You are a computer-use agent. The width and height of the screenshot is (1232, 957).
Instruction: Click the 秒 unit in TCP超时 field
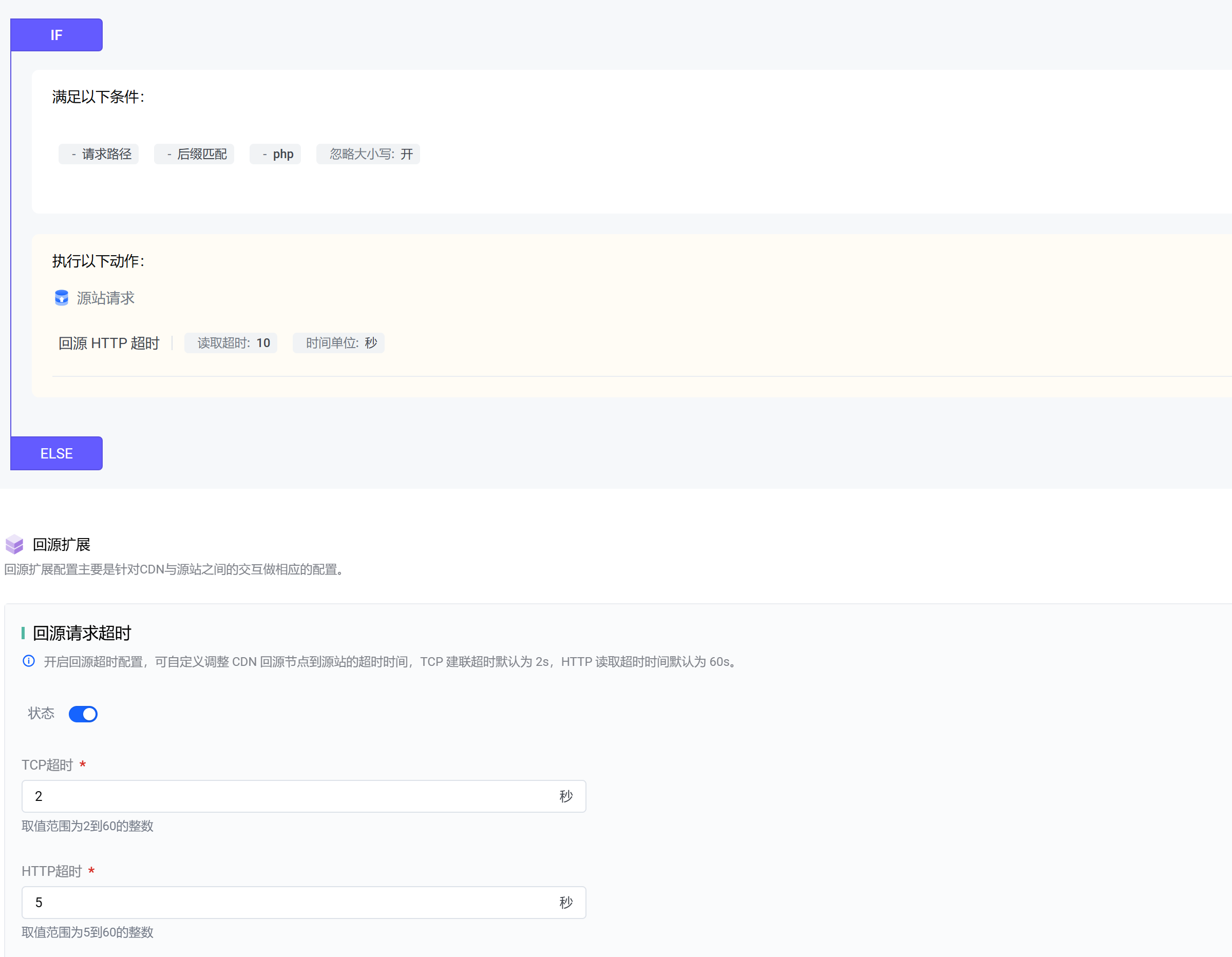[x=566, y=796]
